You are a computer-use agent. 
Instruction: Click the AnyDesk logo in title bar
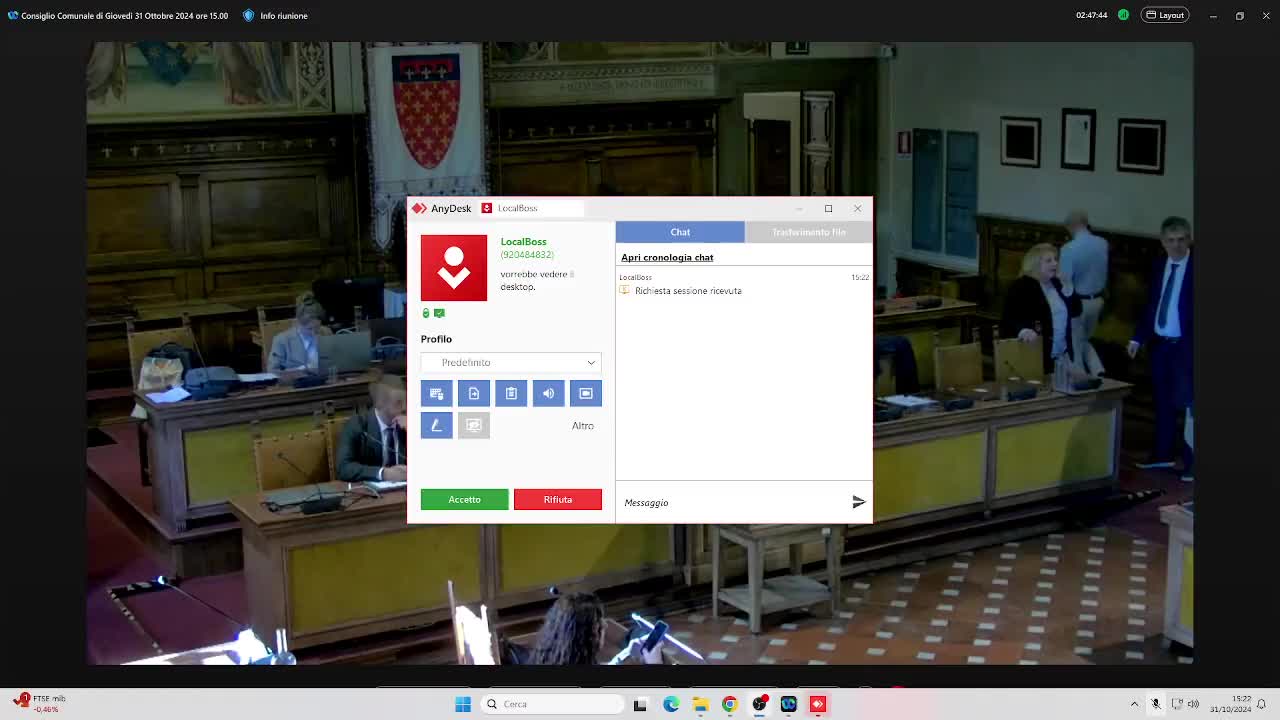pos(419,208)
